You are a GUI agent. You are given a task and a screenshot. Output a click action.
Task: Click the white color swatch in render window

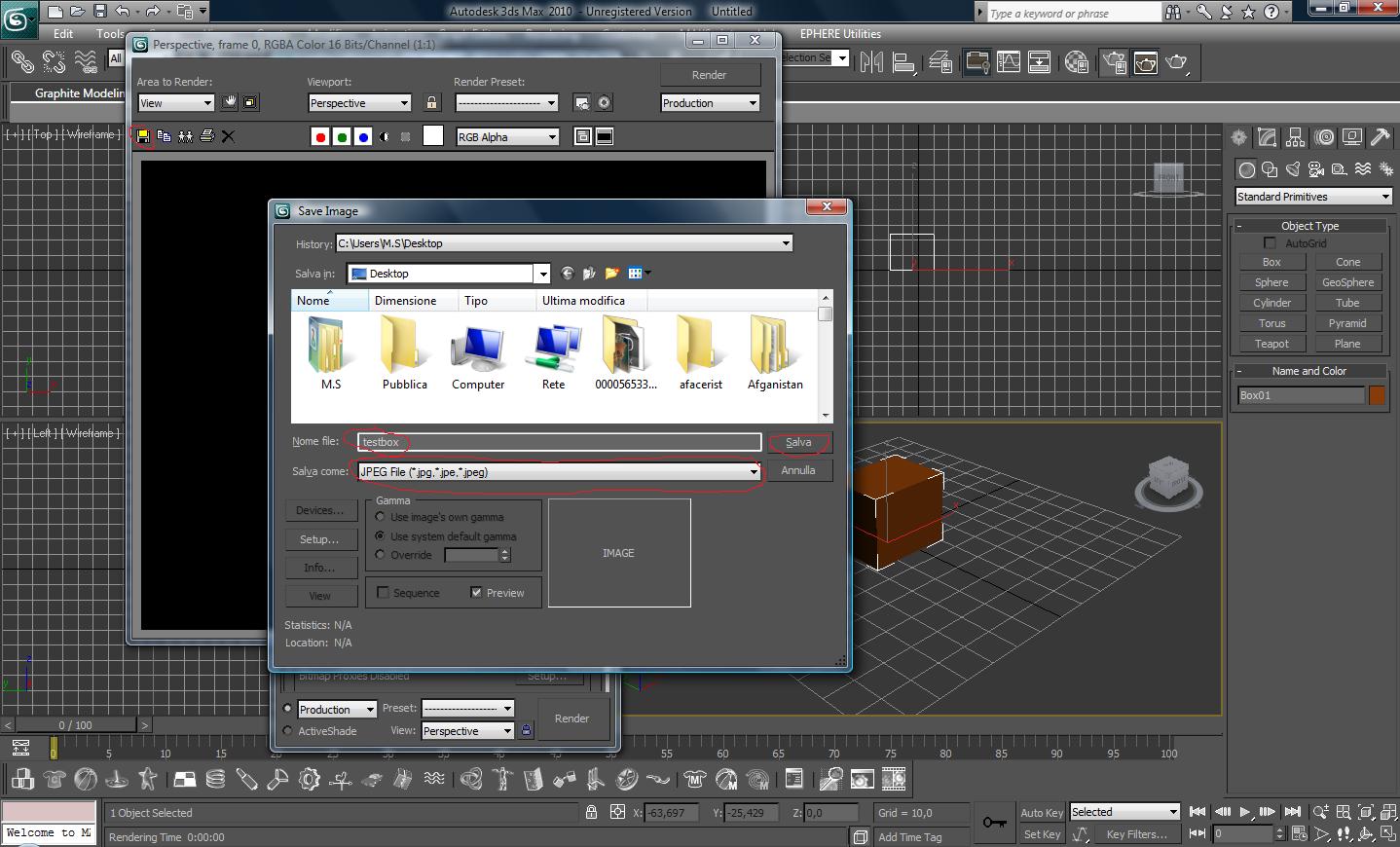click(433, 136)
